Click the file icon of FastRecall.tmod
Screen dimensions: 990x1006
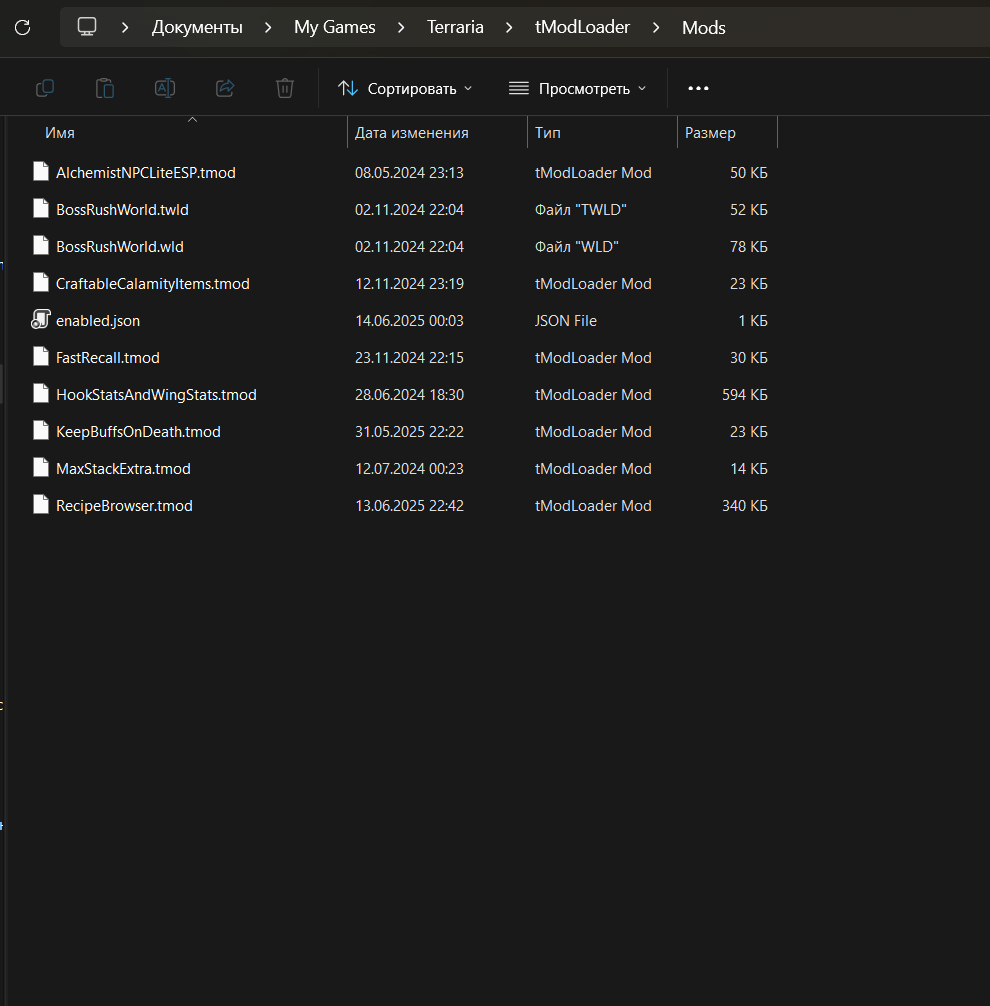click(41, 357)
